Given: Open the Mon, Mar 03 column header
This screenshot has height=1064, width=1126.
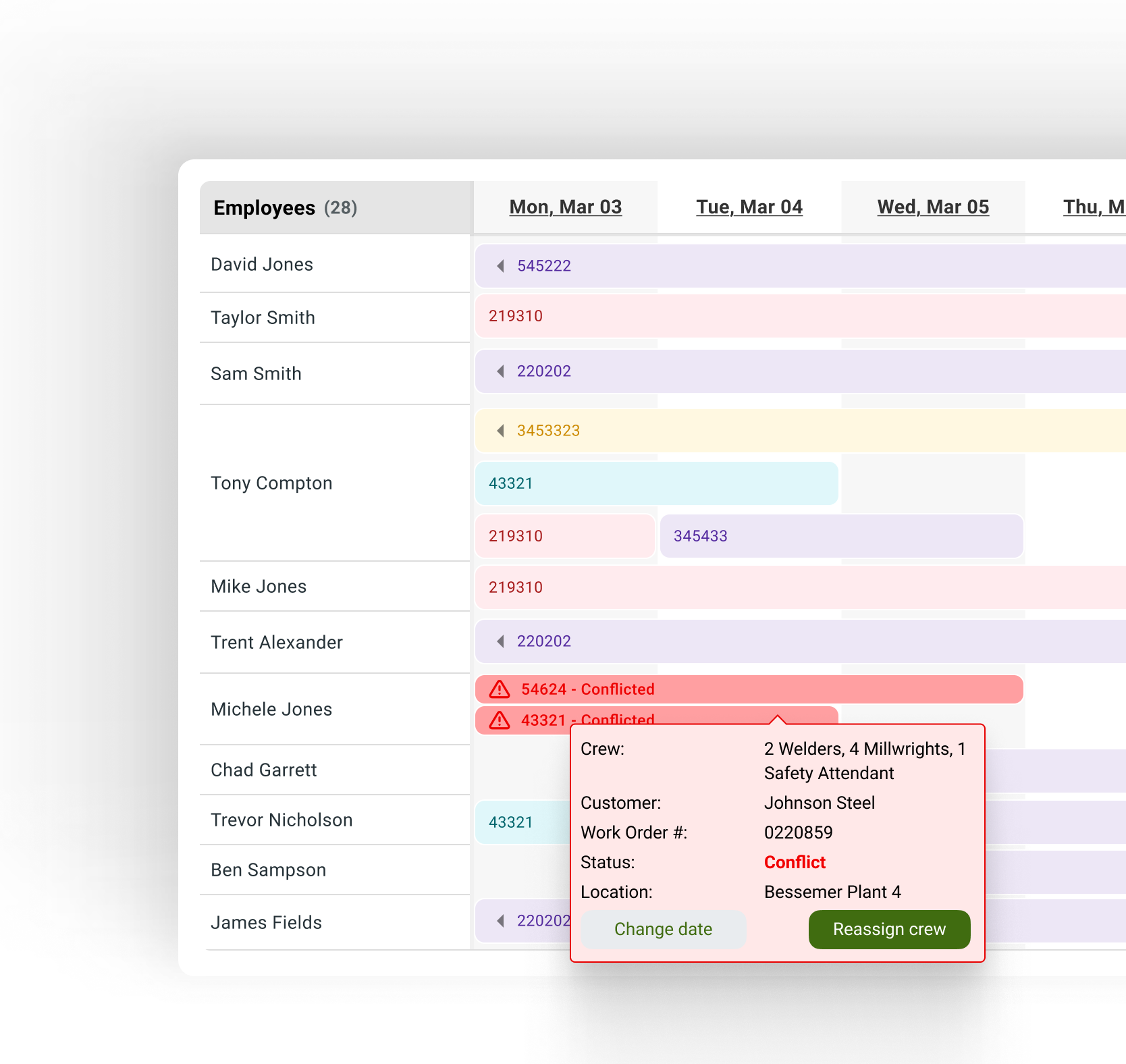Looking at the screenshot, I should click(565, 207).
